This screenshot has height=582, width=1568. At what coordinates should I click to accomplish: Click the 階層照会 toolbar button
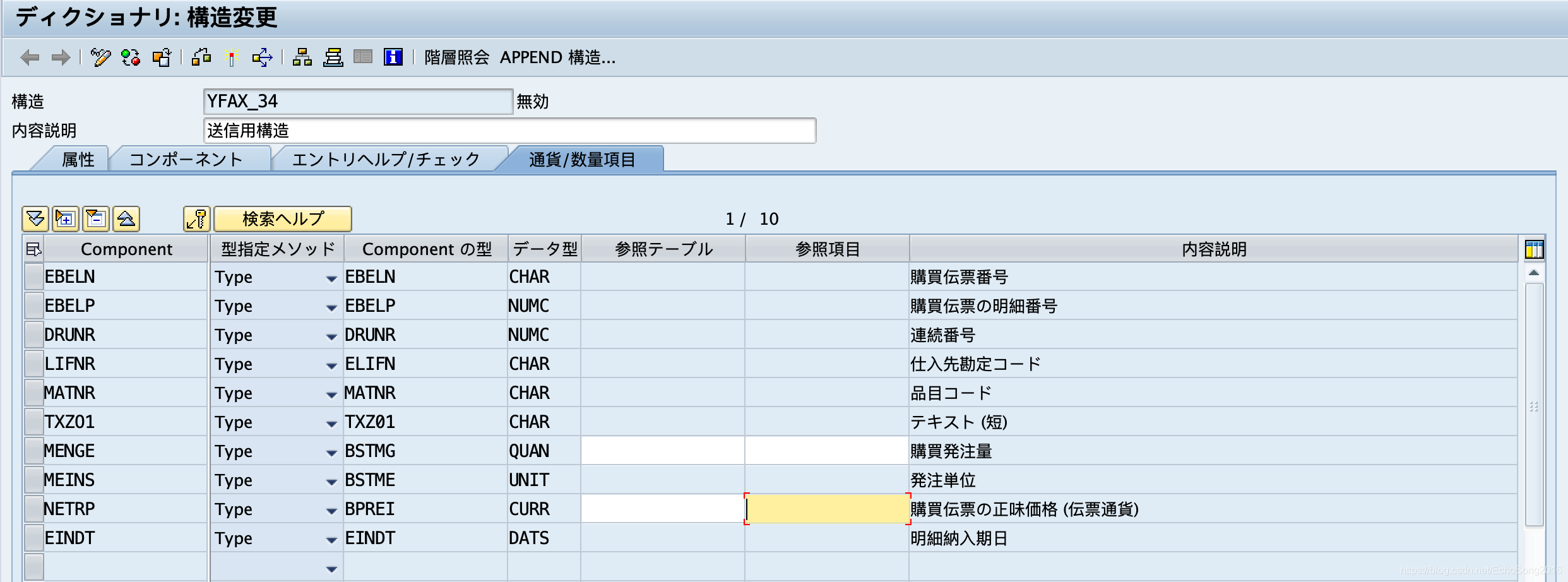pos(456,57)
